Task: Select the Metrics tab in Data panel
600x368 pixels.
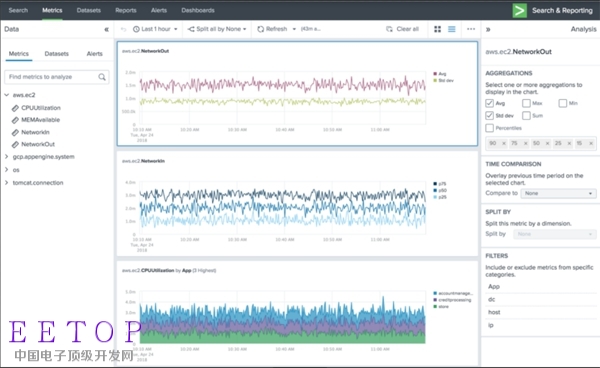Action: click(18, 54)
